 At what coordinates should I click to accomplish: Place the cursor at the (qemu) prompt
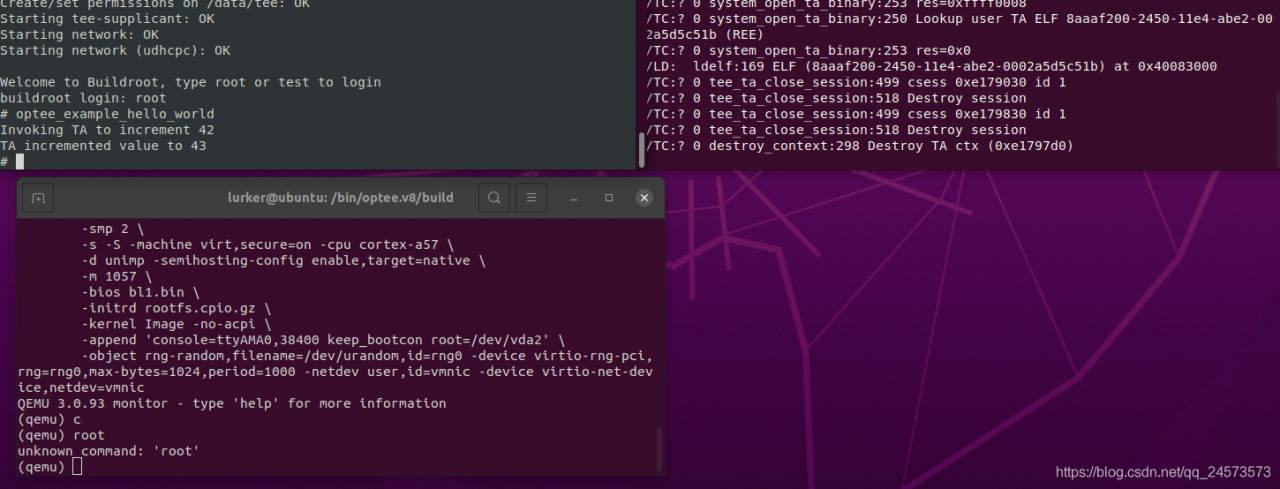[78, 467]
